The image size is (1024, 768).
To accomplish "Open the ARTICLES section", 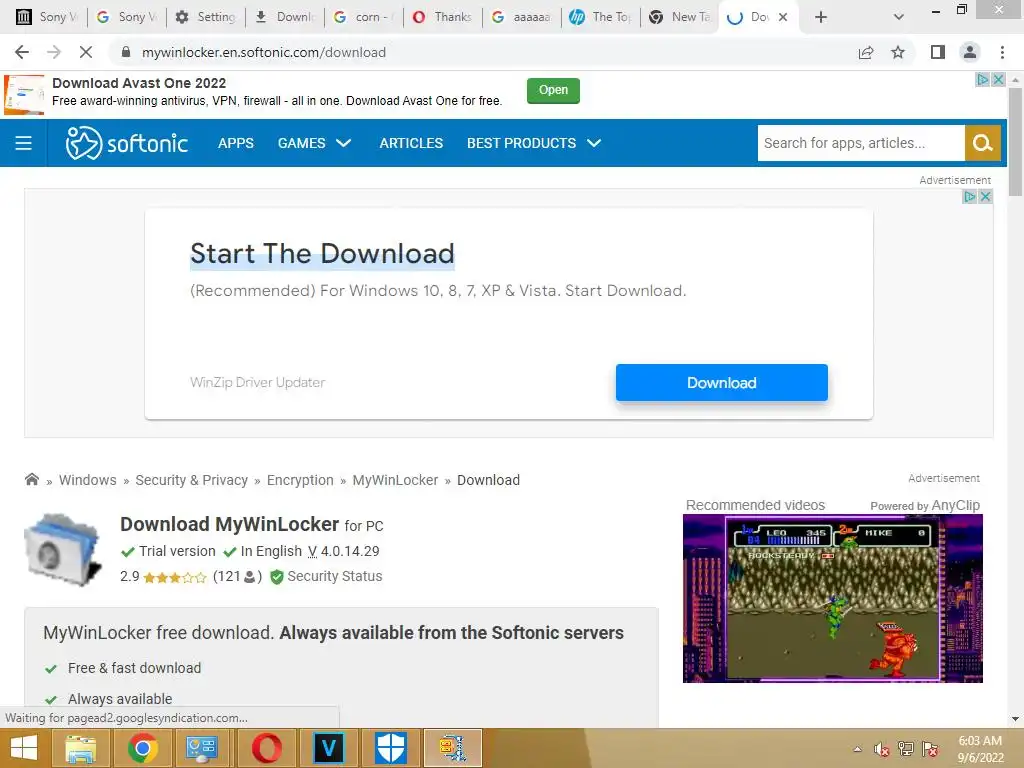I will [x=411, y=143].
